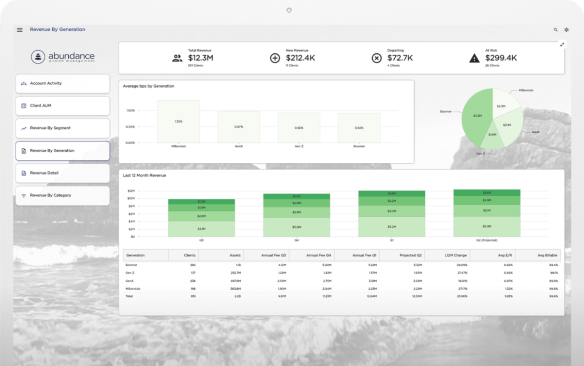Viewport: 584px width, 366px height.
Task: Sort by the Assets column header
Action: (221, 255)
